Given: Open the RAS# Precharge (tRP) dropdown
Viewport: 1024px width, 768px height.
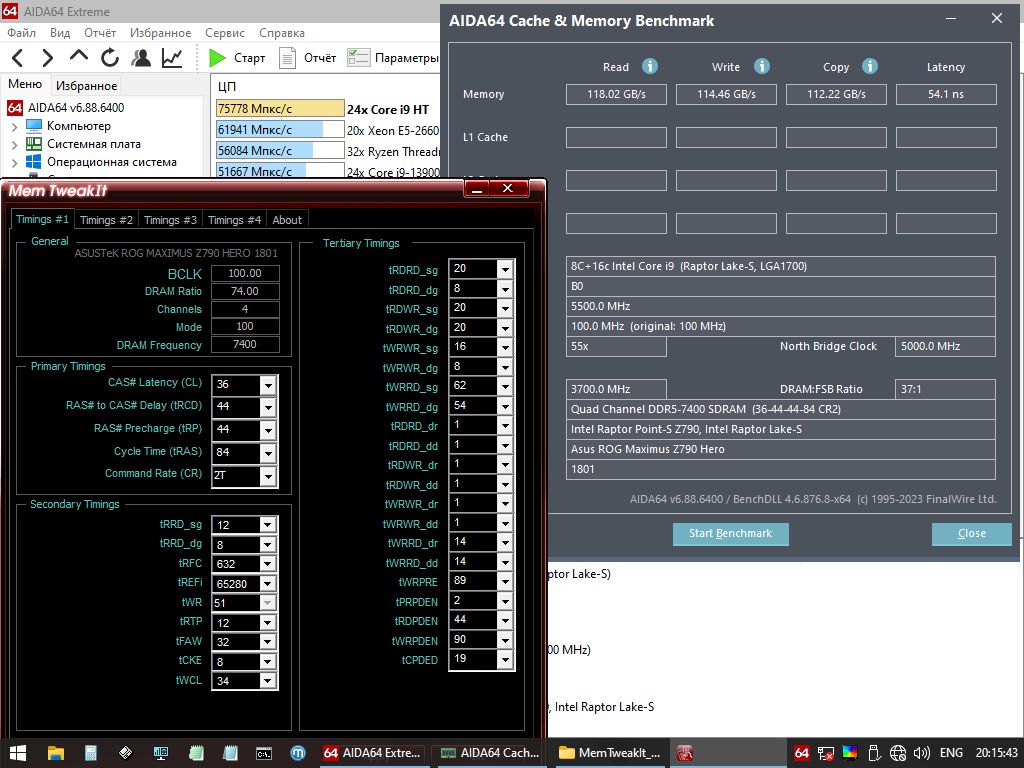Looking at the screenshot, I should coord(268,430).
